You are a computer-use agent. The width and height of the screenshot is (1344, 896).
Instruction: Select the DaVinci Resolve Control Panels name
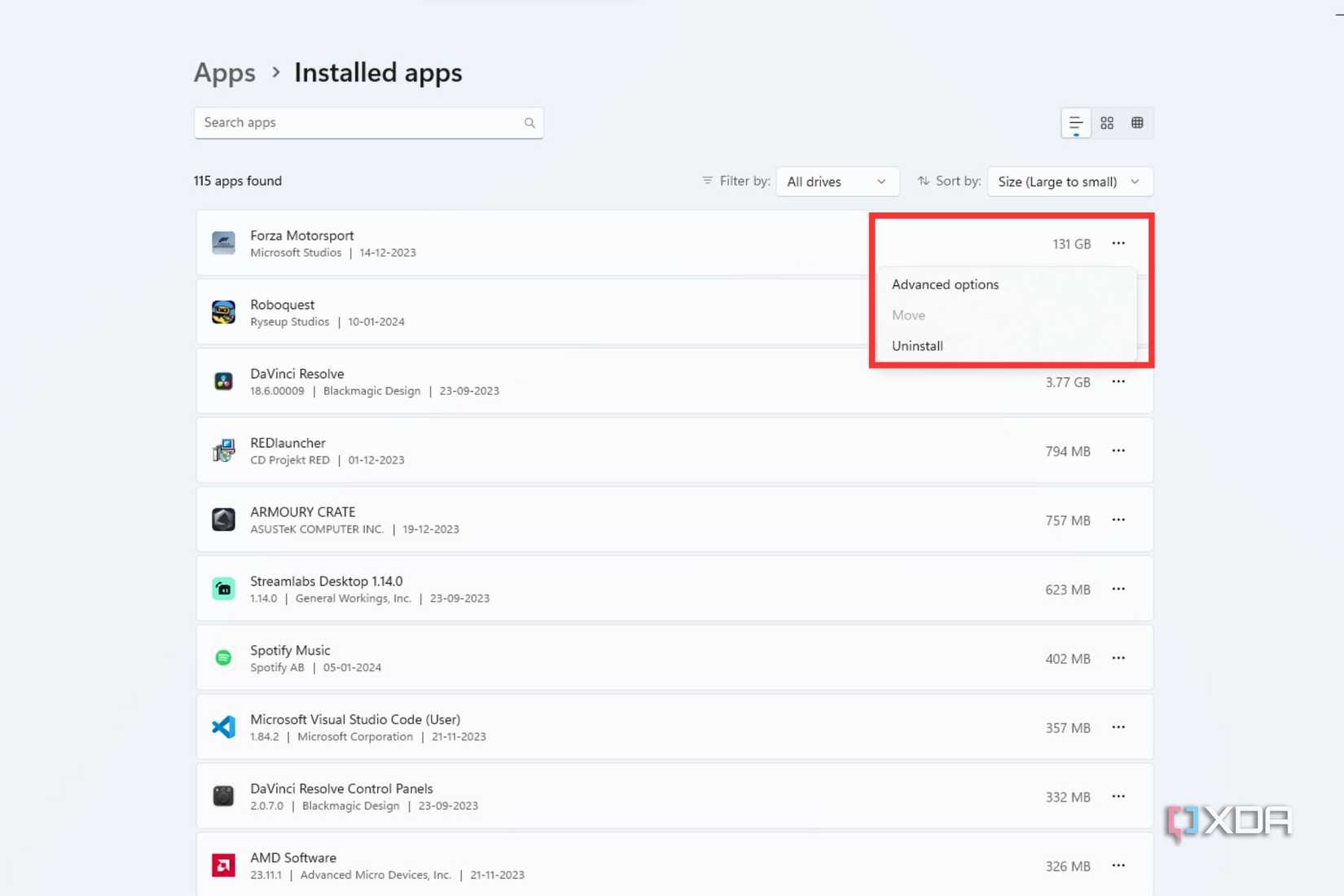[x=341, y=789]
